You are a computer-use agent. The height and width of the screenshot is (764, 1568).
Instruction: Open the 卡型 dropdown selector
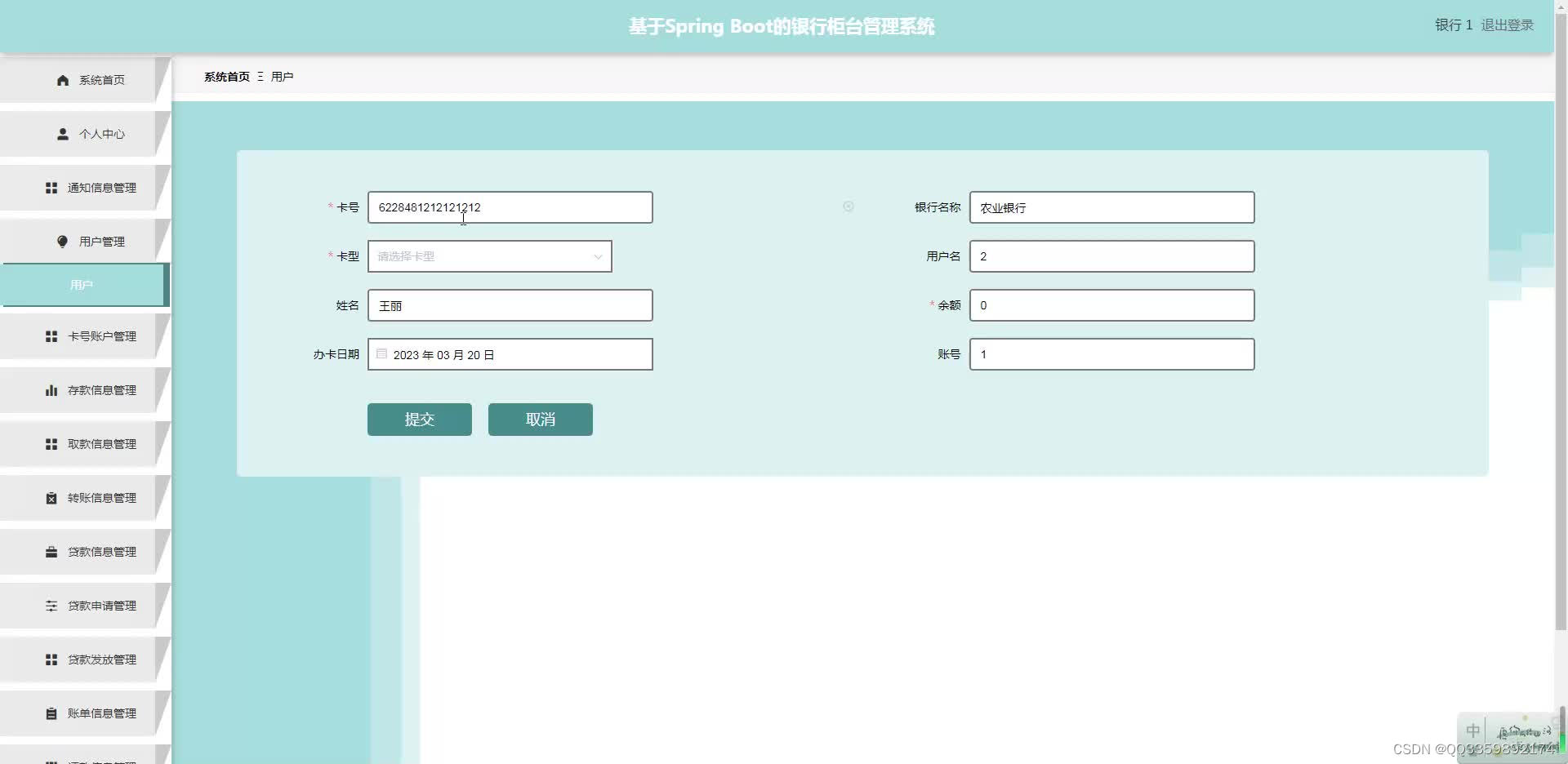[x=490, y=256]
